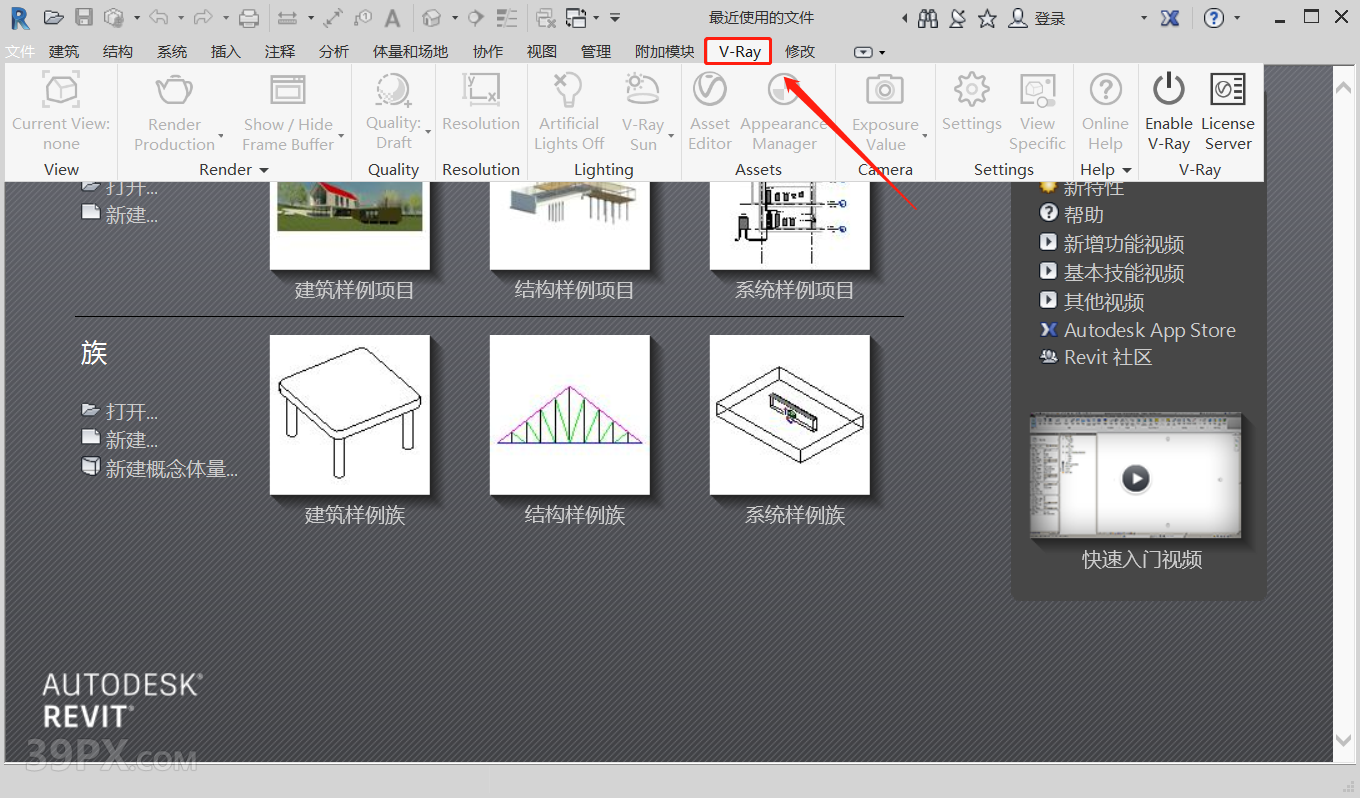Screen dimensions: 1360x798
Task: Expand the Redo history dropdown arrow
Action: click(225, 18)
